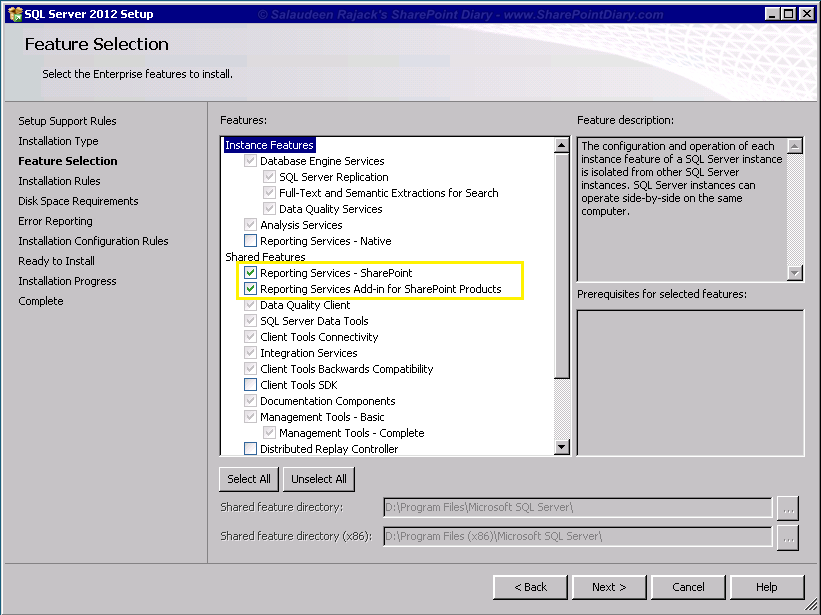Click feature description scroll down arrow
The width and height of the screenshot is (821, 615).
(x=795, y=273)
